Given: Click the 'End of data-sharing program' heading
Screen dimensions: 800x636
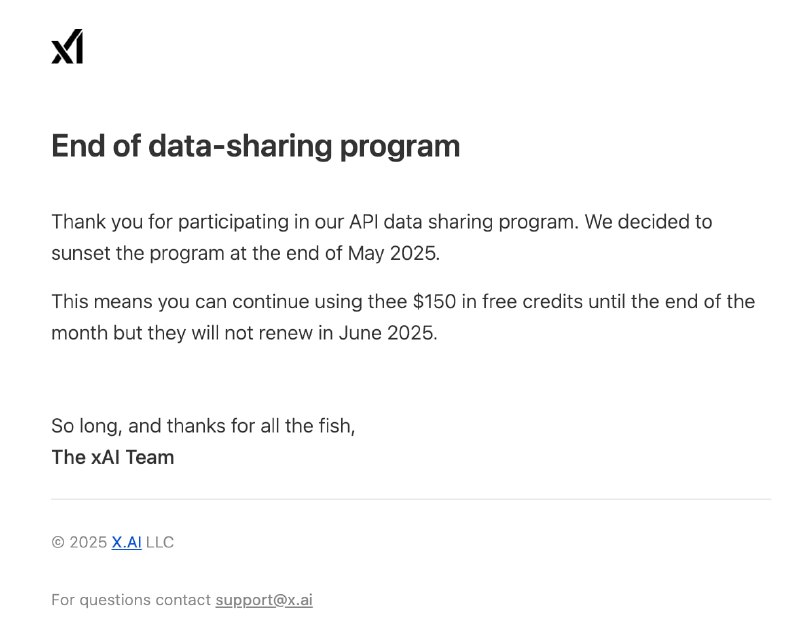Looking at the screenshot, I should 256,146.
